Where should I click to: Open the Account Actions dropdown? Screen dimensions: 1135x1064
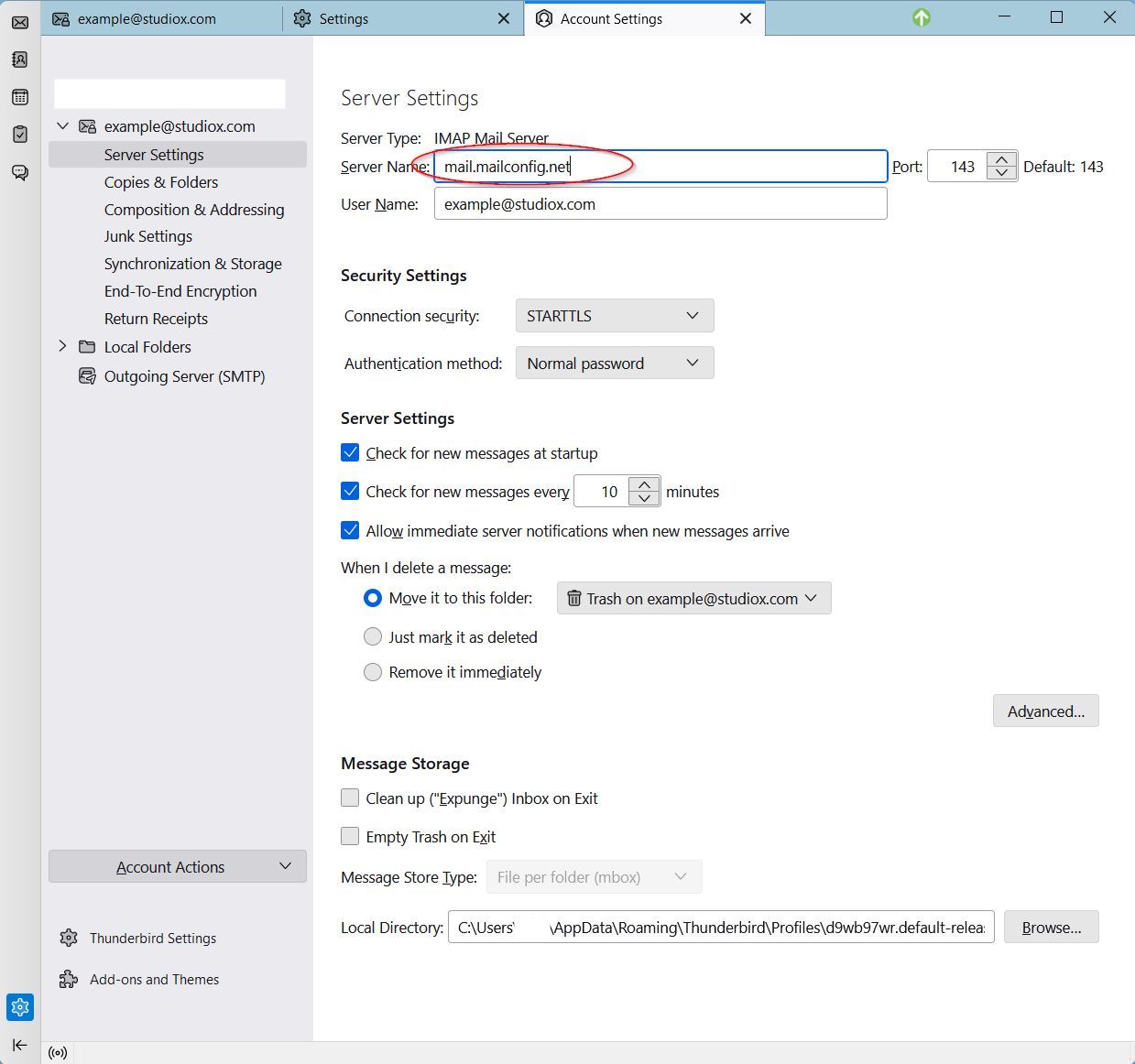[178, 867]
